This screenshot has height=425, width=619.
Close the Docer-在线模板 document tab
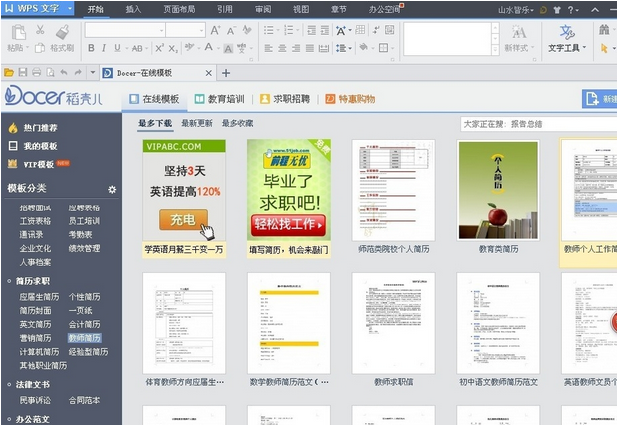click(209, 73)
